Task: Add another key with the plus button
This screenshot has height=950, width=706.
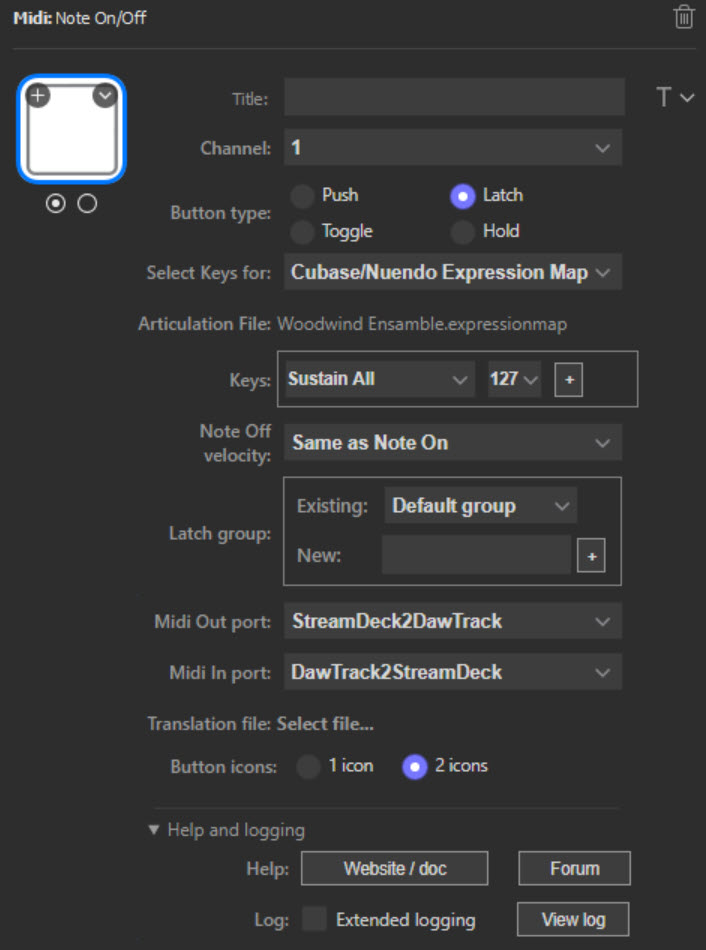Action: [x=568, y=380]
